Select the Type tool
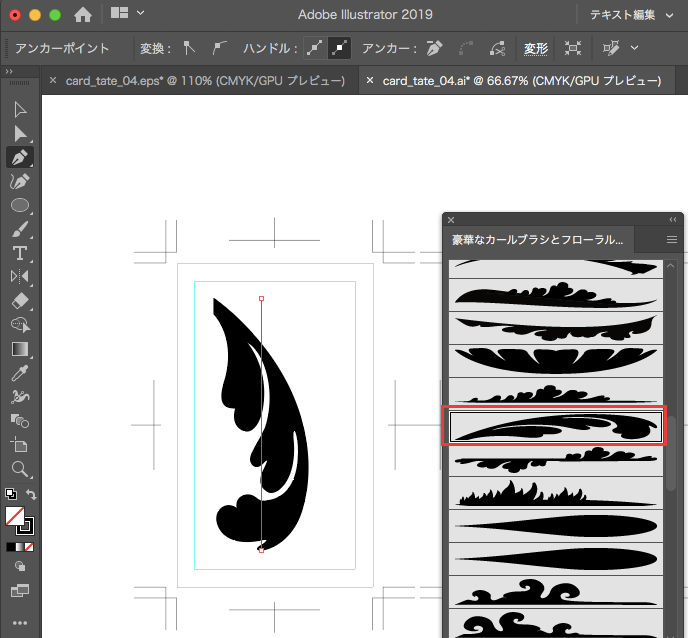688x638 pixels. [19, 252]
